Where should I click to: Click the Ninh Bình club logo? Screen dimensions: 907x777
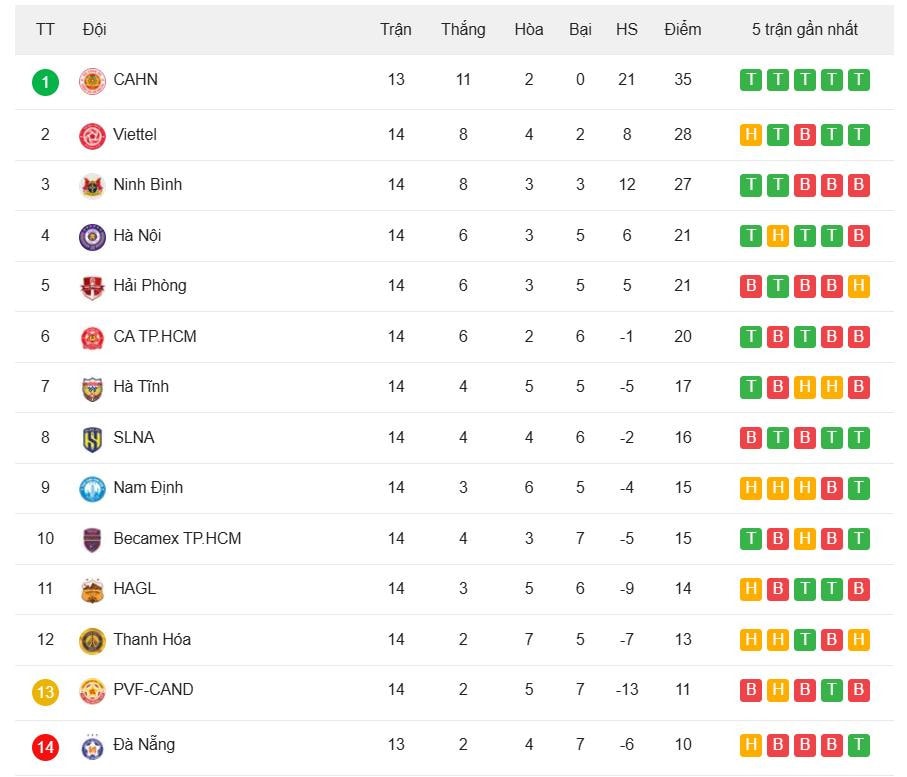[x=92, y=186]
